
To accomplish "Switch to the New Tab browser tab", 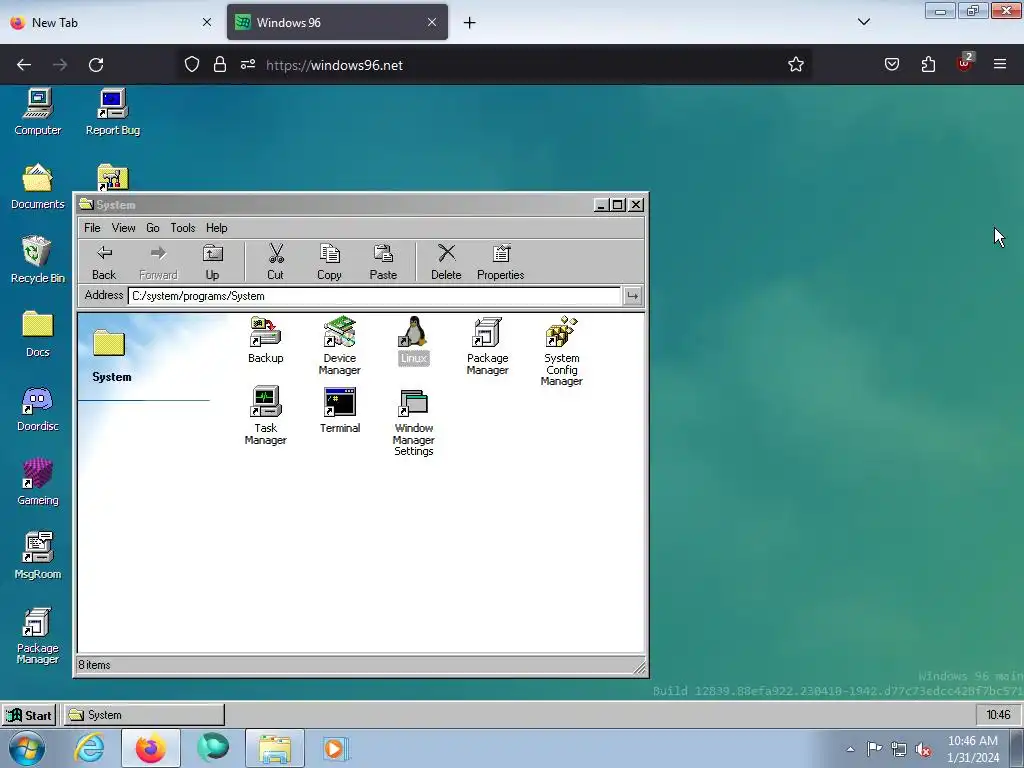I will (x=111, y=22).
